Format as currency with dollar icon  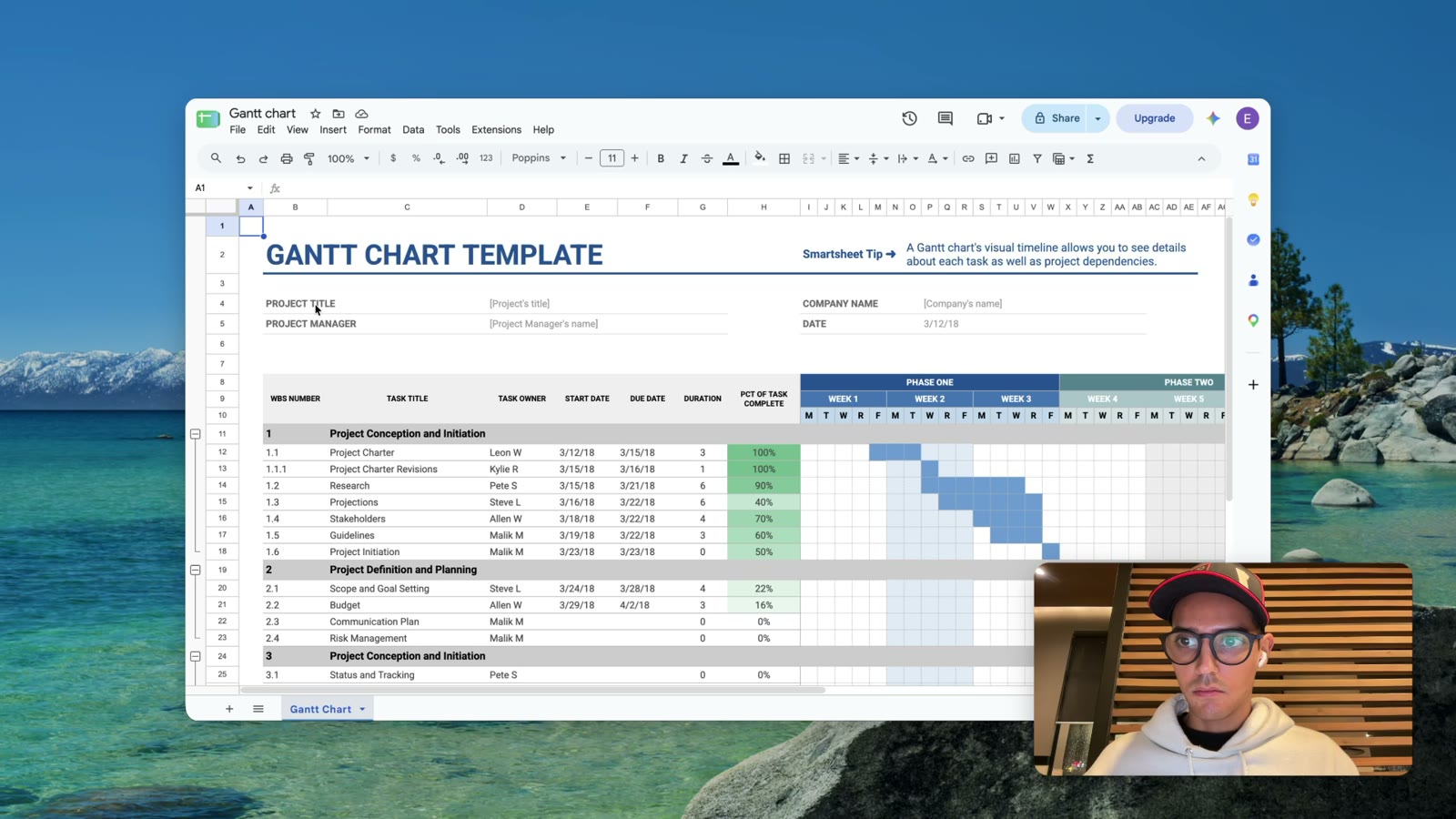tap(393, 158)
